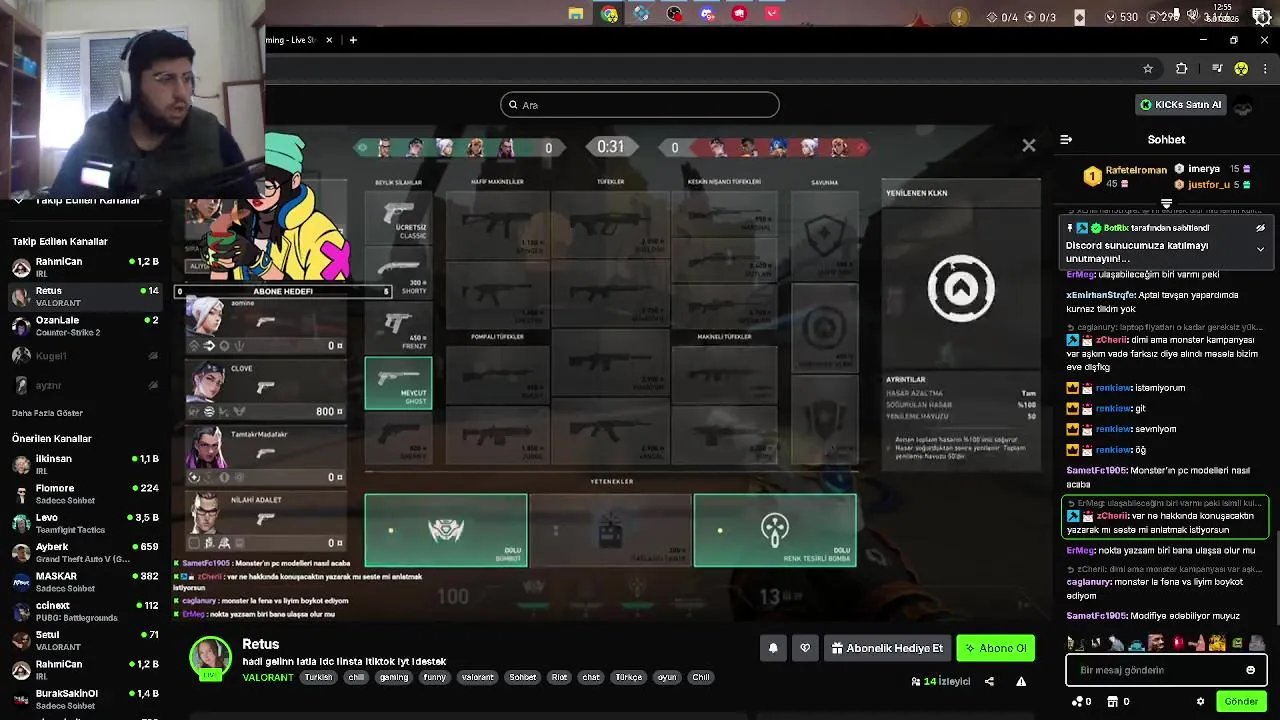Open the Setul VALORANT channel
Screen dimensions: 1280x720
pos(85,641)
